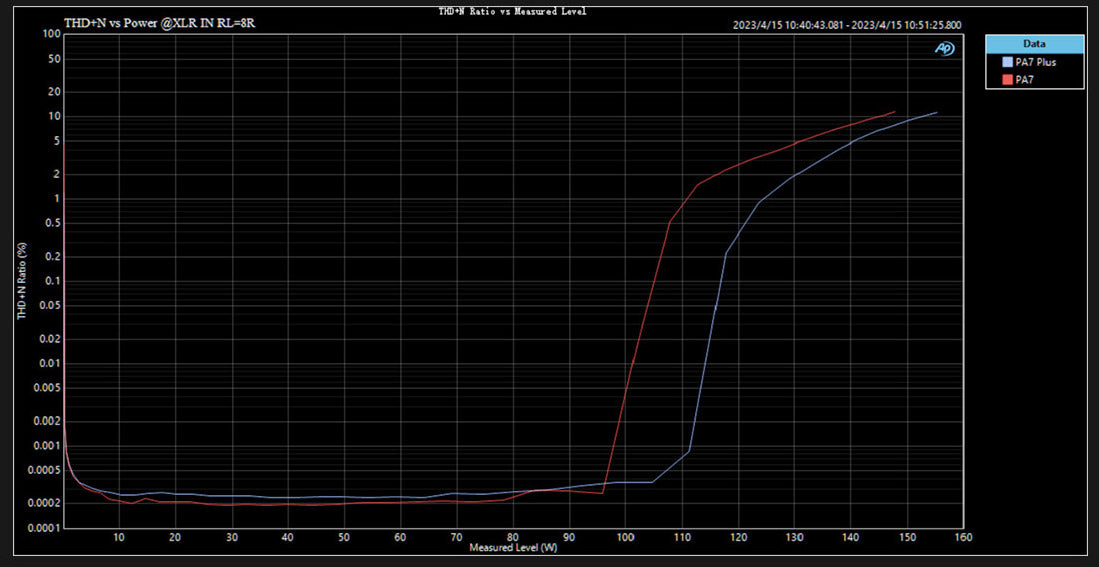Click the 'THD+N Ratio (%)' y-axis label
The width and height of the screenshot is (1099, 567).
pyautogui.click(x=20, y=282)
